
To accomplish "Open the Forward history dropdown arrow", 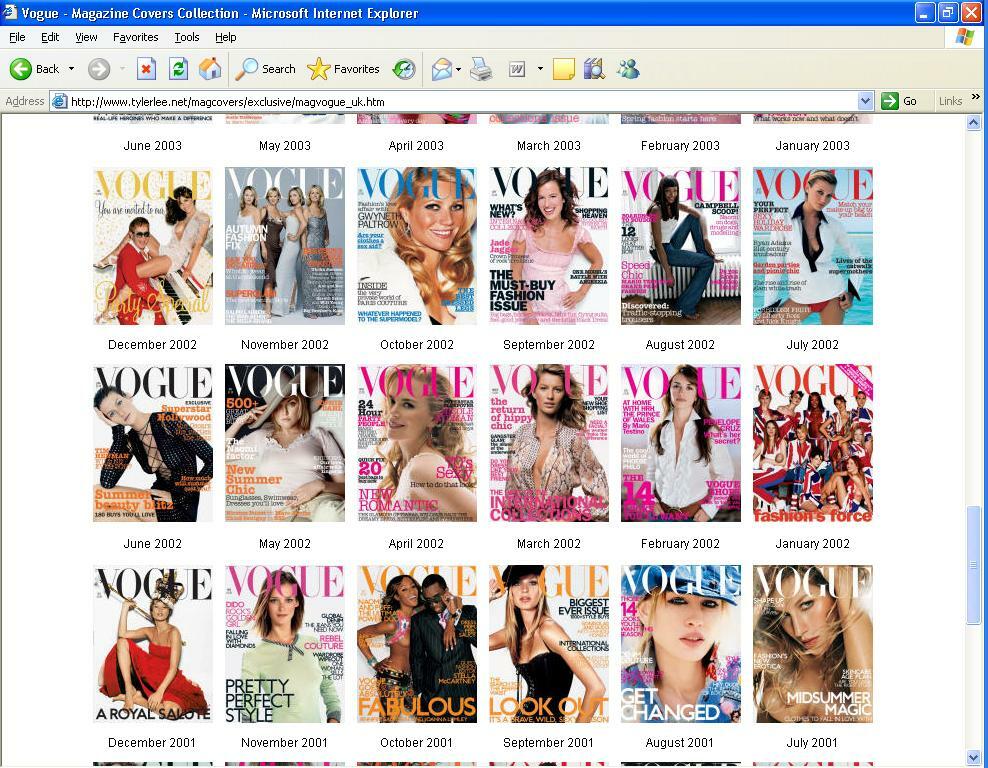I will tap(122, 69).
